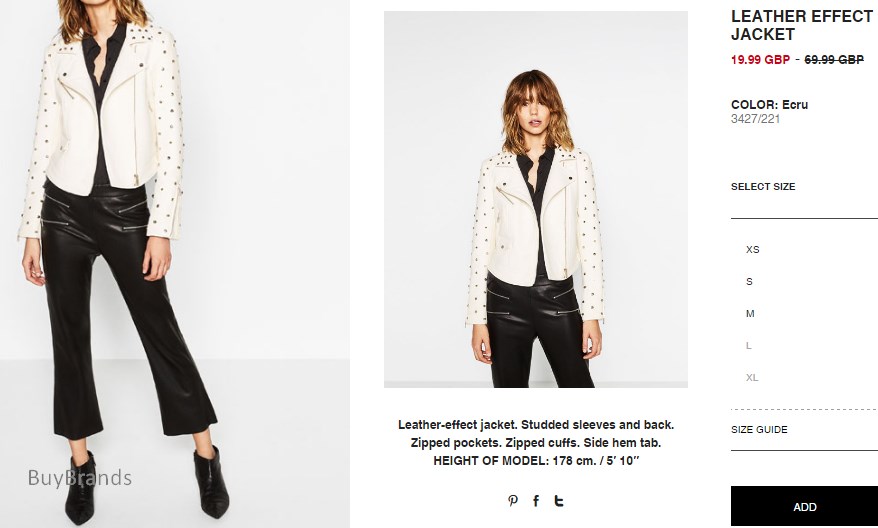This screenshot has height=528, width=878.
Task: Pick the greyed-out size L
Action: pos(749,345)
